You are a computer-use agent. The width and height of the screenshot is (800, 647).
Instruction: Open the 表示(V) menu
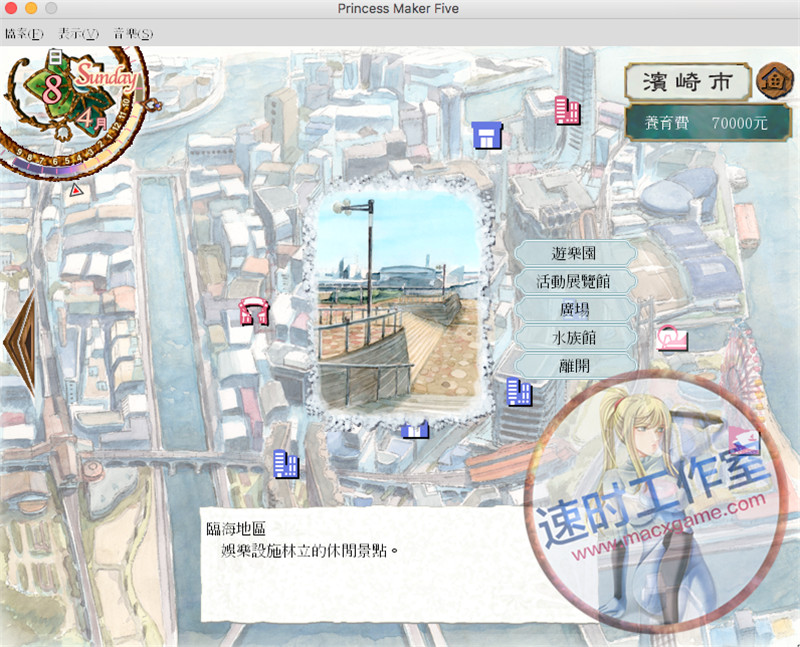coord(78,34)
